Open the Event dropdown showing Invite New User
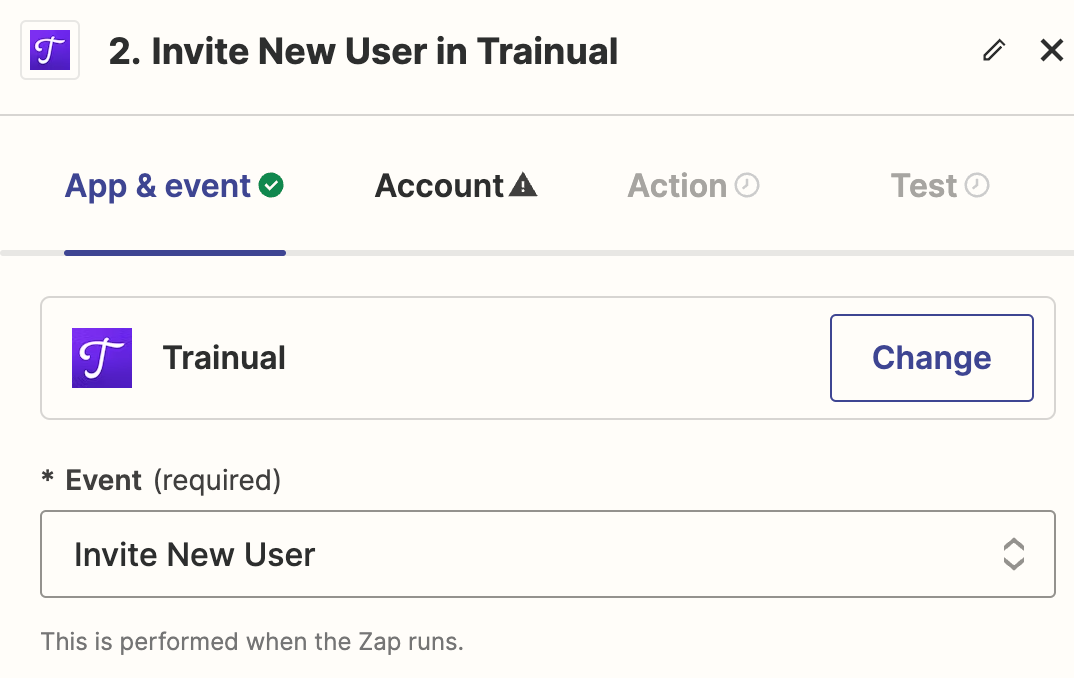Screen dimensions: 1074x678 [547, 554]
